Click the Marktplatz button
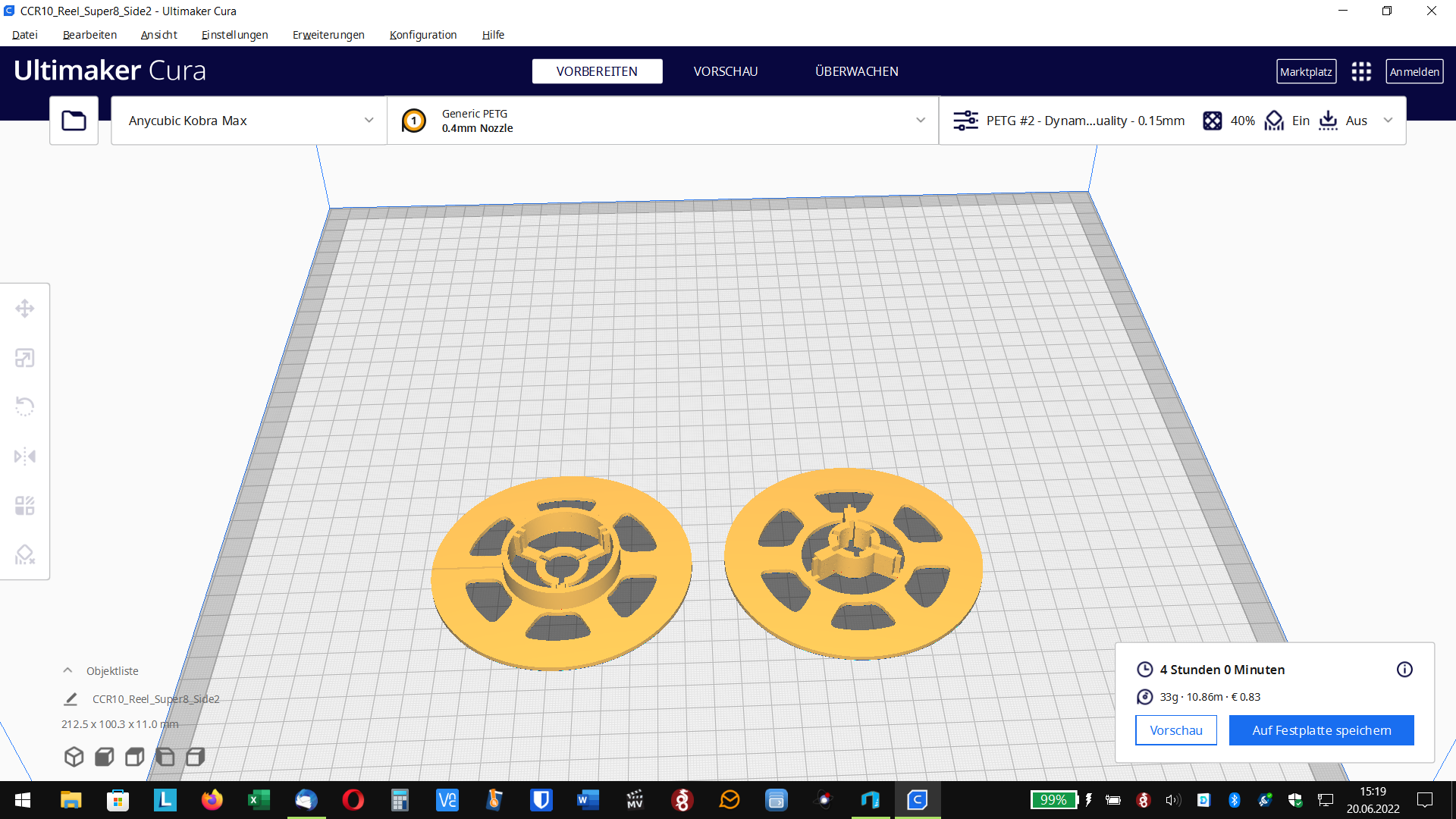This screenshot has height=819, width=1456. 1306,71
